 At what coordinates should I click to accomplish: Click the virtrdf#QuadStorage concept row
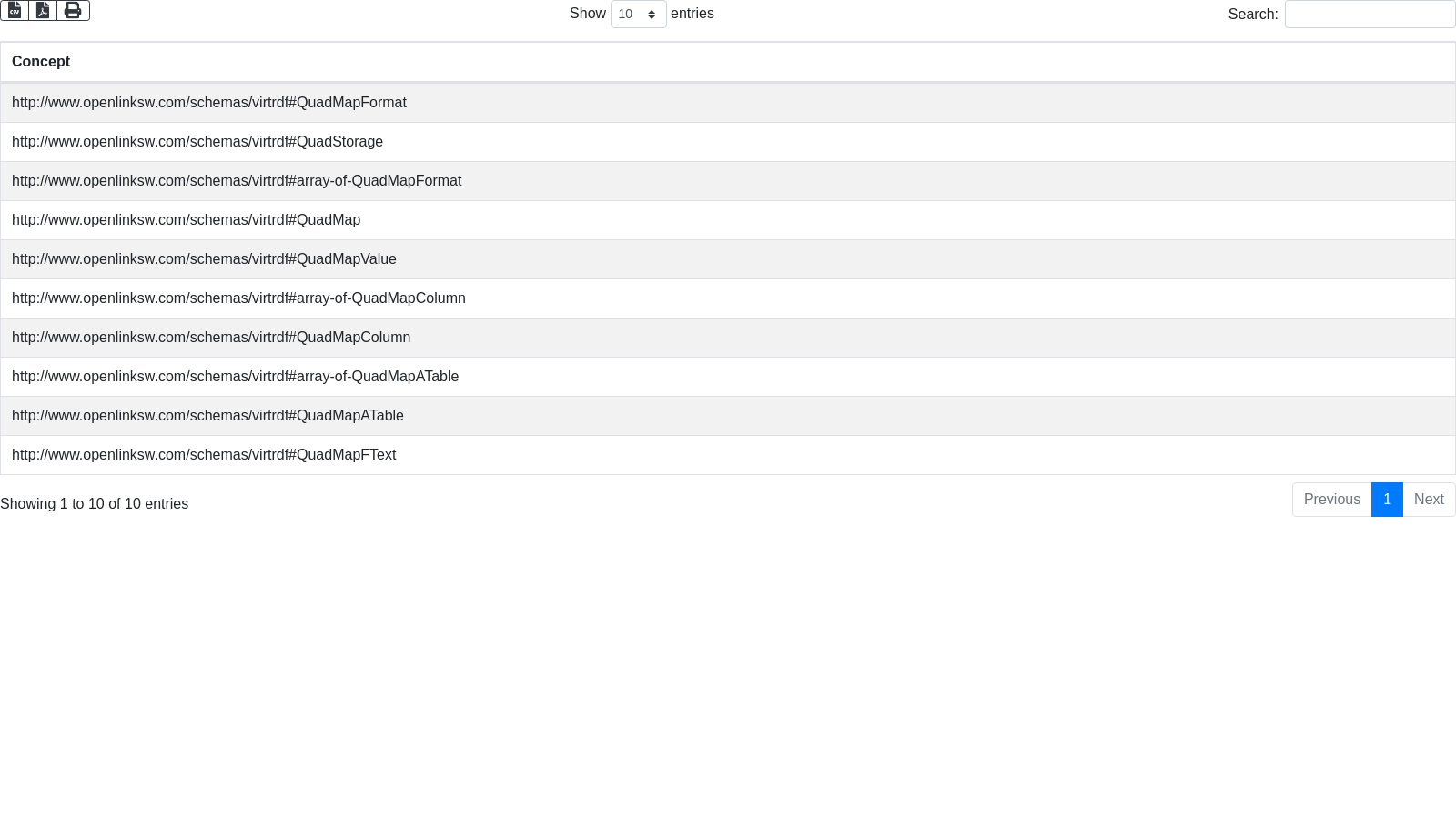click(x=197, y=142)
